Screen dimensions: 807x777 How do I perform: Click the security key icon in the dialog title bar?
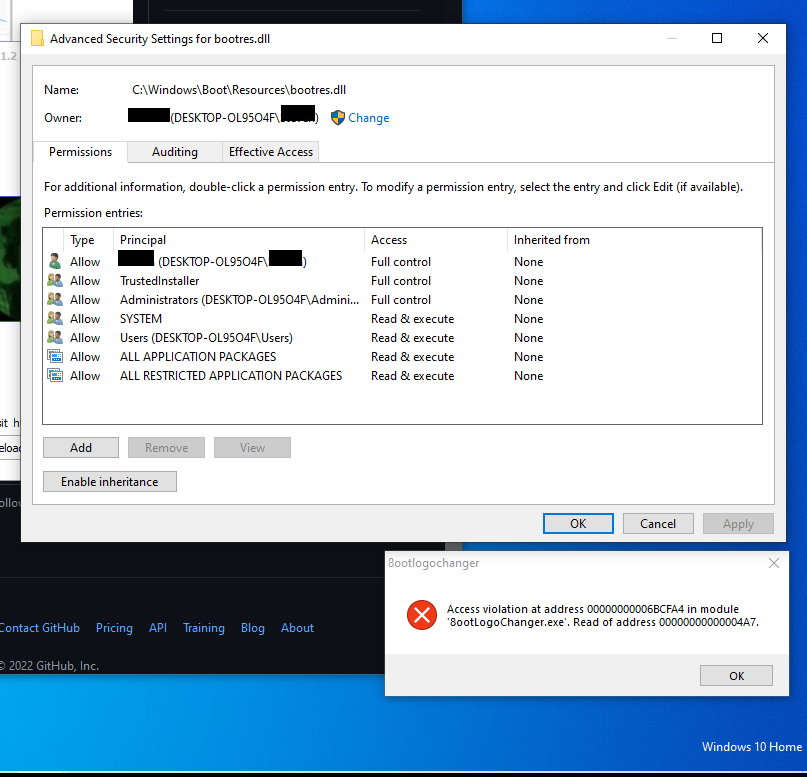tap(38, 38)
